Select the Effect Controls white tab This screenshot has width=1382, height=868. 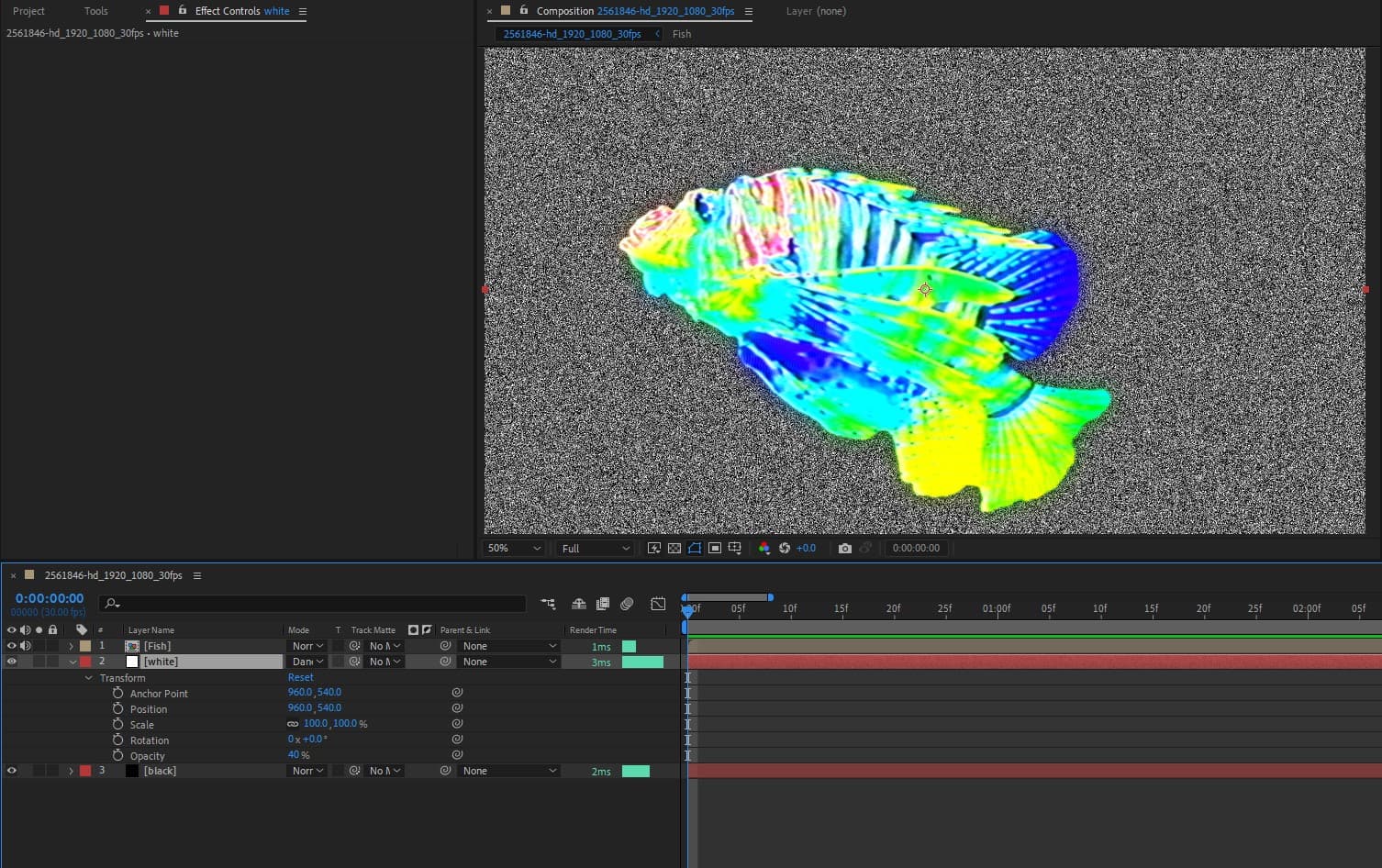(x=242, y=11)
